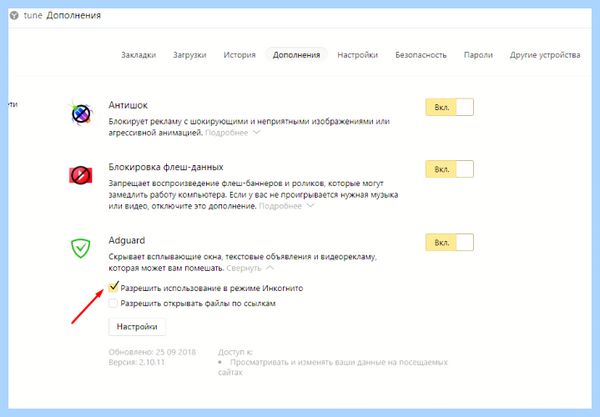Image resolution: width=600 pixels, height=417 pixels.
Task: Open the Пароли tab
Action: pos(478,55)
